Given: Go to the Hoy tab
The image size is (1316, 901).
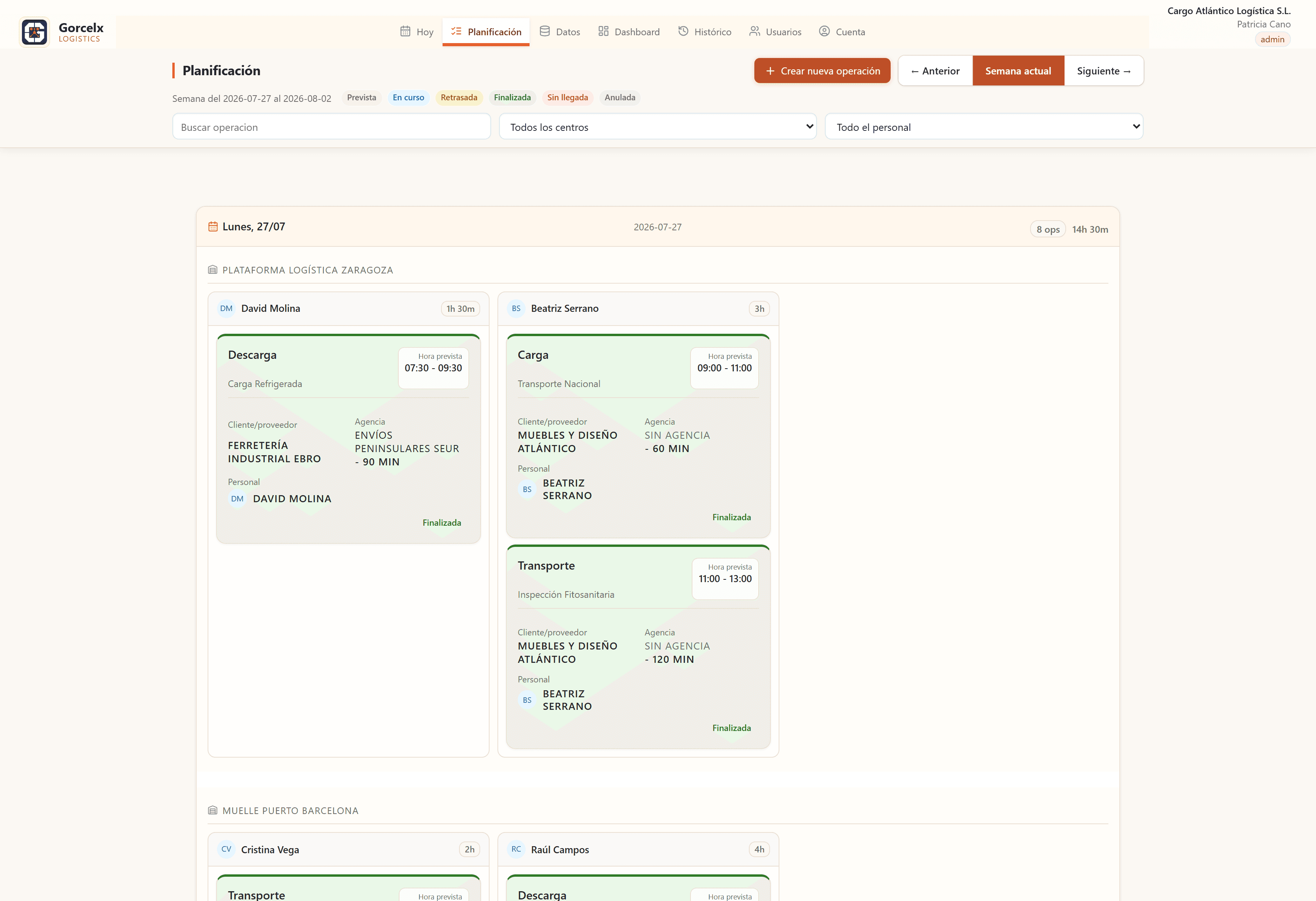Looking at the screenshot, I should click(x=416, y=32).
